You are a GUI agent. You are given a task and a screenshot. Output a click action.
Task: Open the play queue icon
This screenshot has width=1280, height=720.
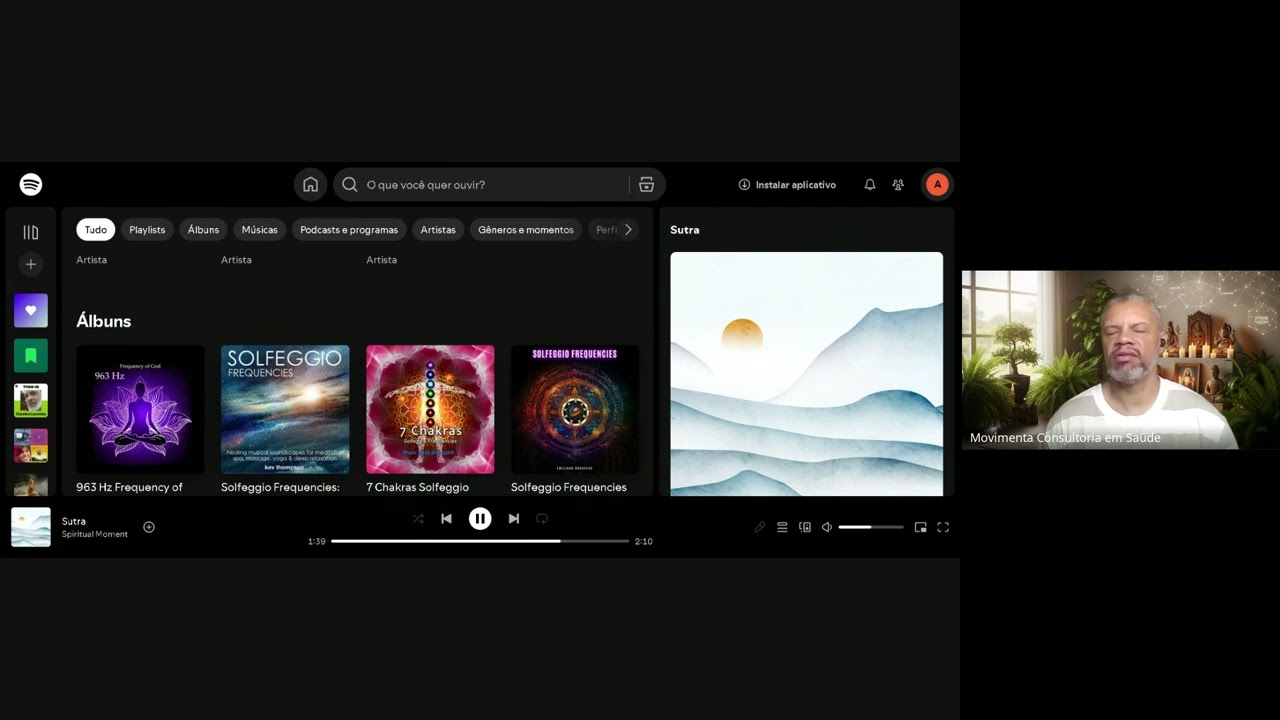point(782,527)
